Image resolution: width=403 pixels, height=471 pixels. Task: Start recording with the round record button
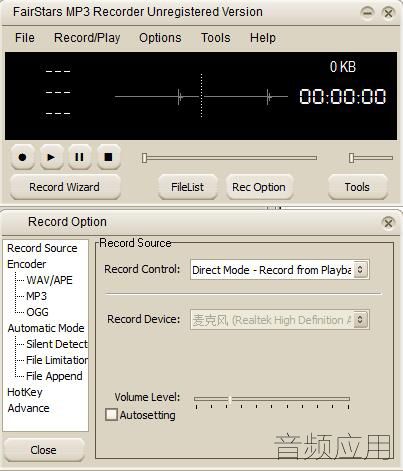22,157
